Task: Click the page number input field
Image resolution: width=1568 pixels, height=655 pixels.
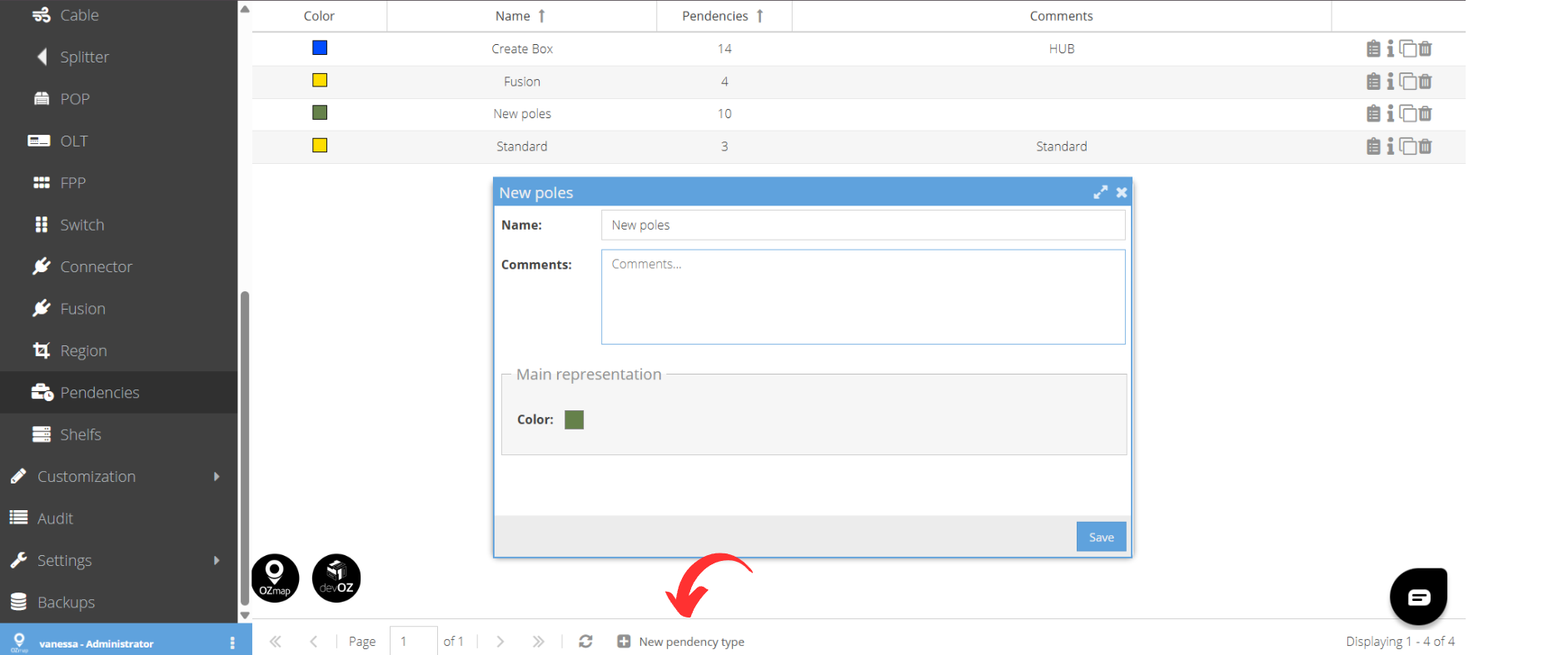Action: tap(413, 642)
